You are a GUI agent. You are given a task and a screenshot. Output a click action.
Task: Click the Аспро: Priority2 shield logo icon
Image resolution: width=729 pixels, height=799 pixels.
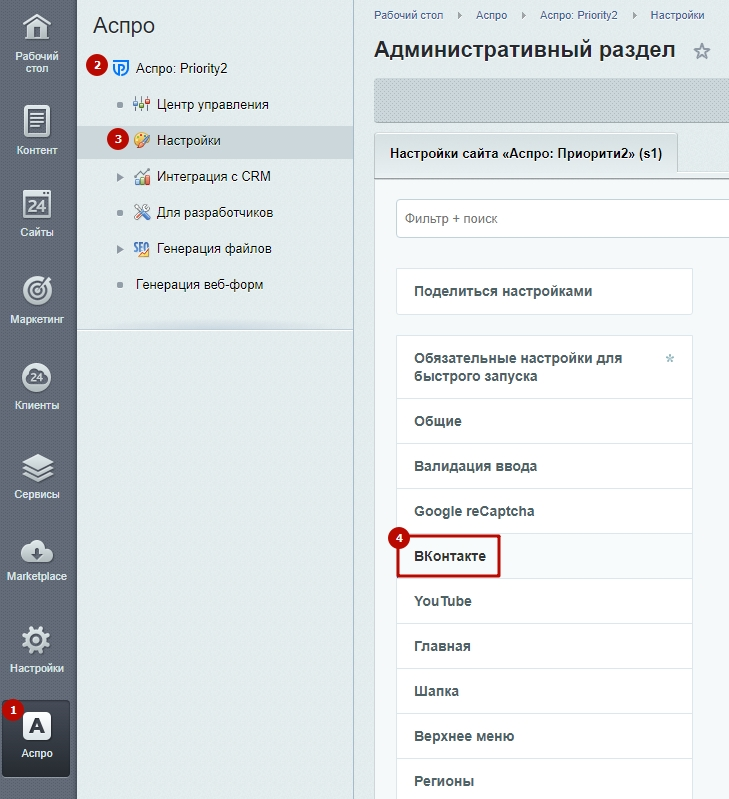pos(121,68)
